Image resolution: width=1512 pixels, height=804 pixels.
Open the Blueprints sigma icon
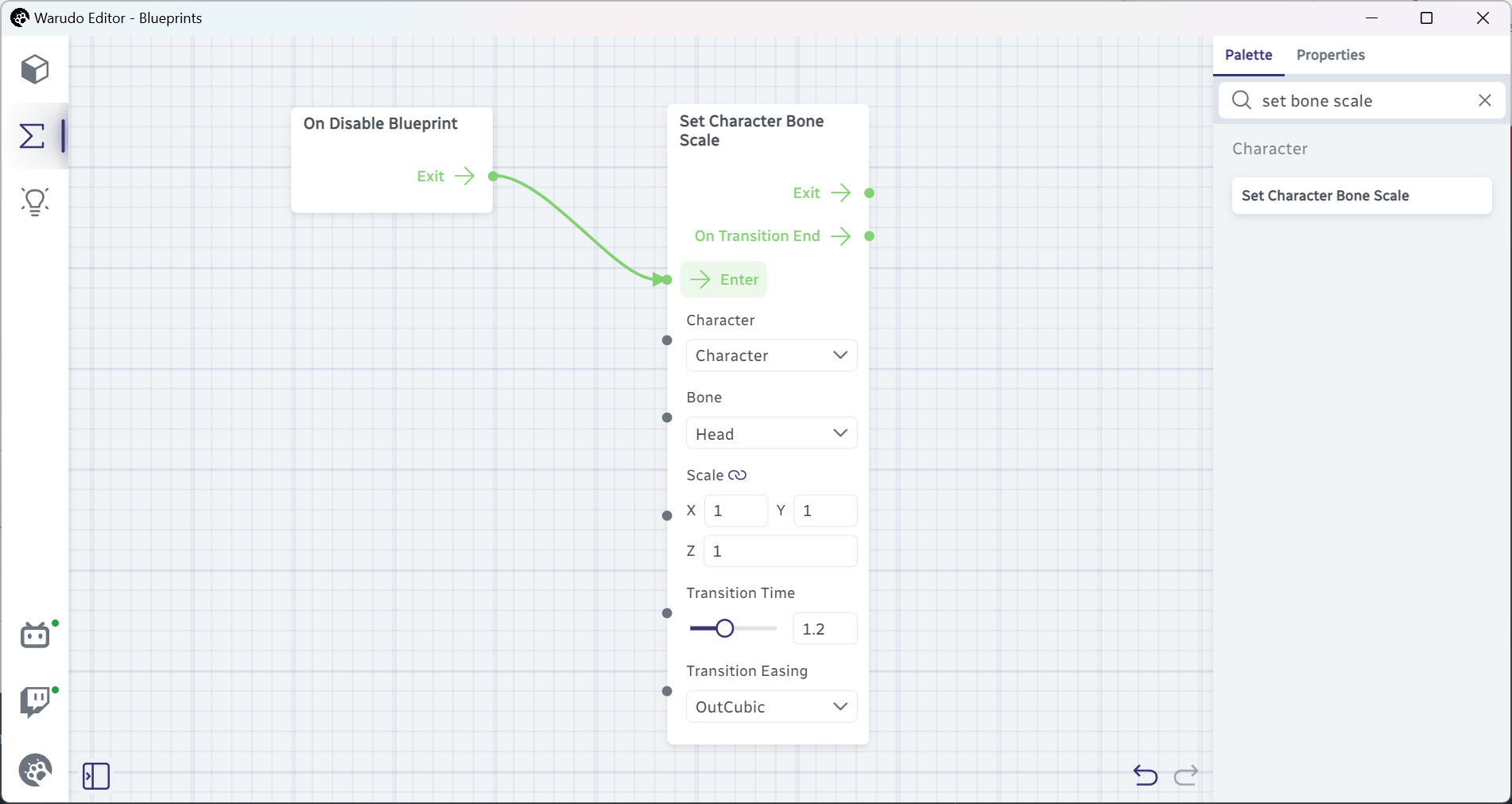pyautogui.click(x=32, y=136)
